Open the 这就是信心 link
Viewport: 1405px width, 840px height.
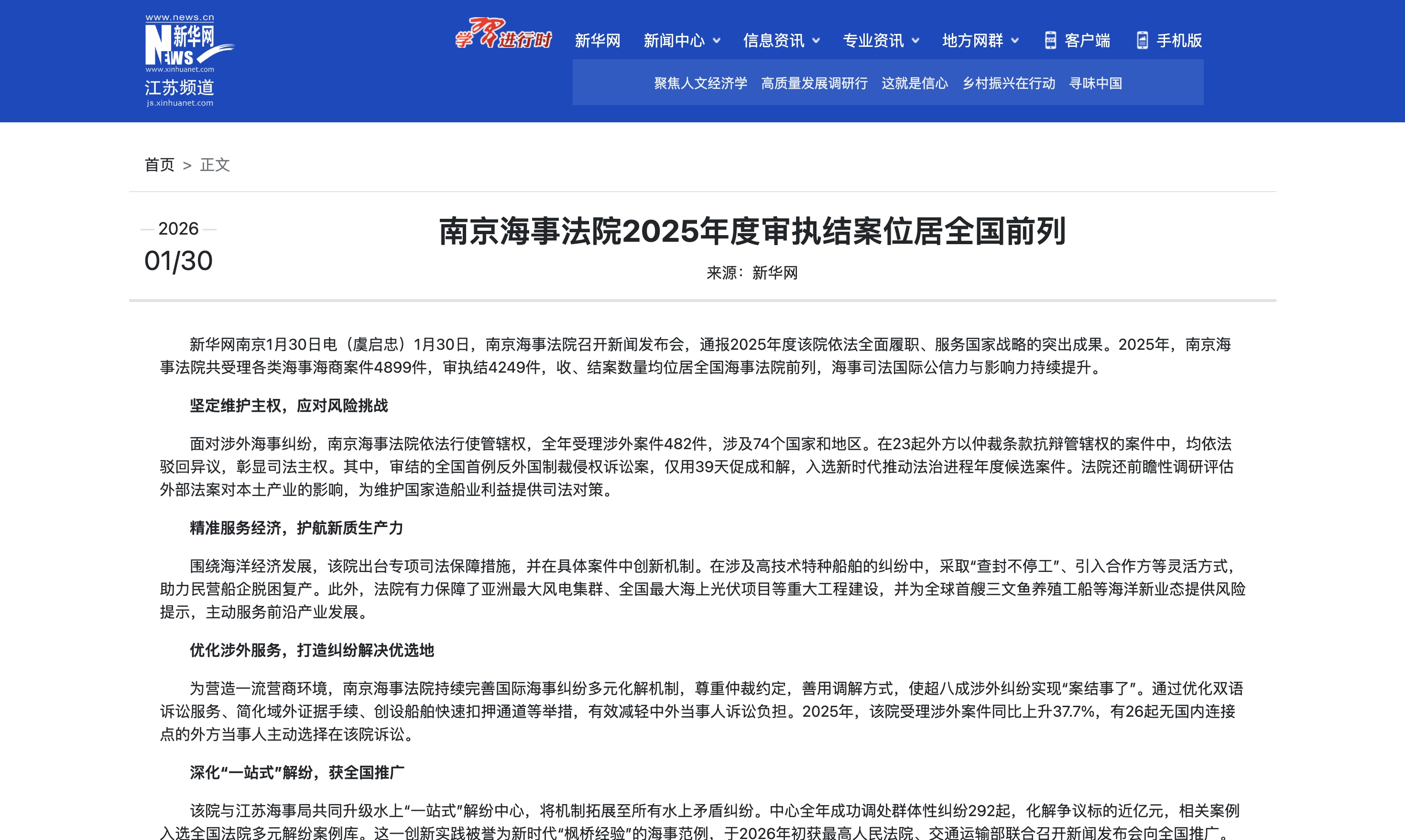[x=915, y=83]
